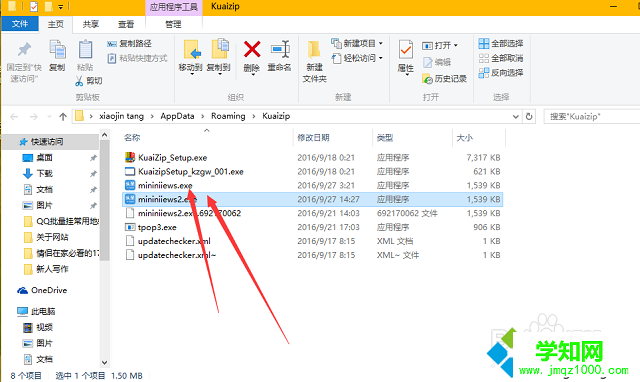Image resolution: width=640 pixels, height=382 pixels.
Task: Click Select none in ribbon
Action: pyautogui.click(x=501, y=58)
